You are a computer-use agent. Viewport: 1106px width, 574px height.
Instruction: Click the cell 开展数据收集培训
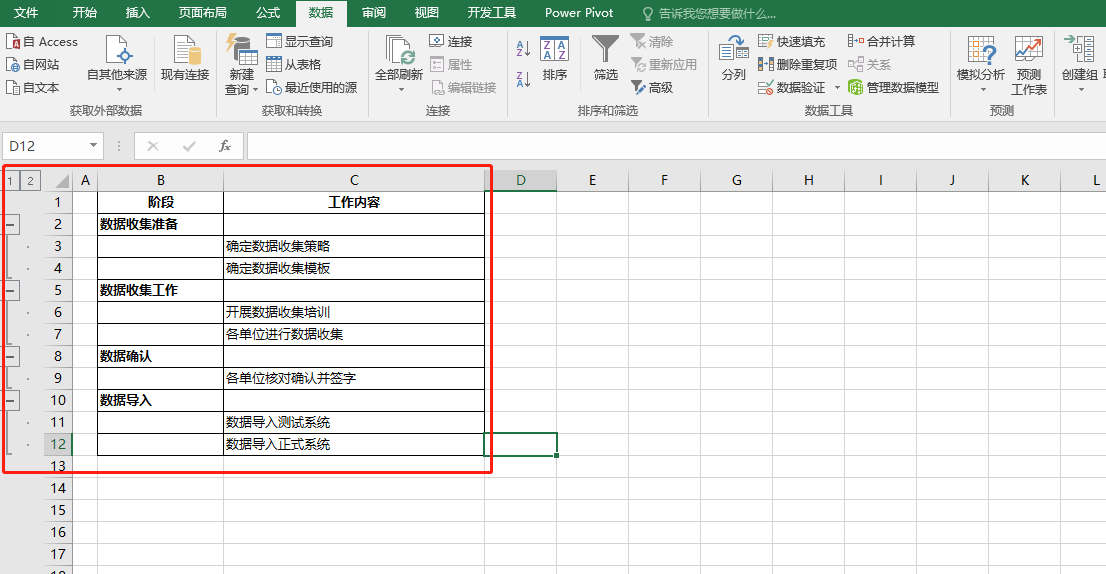(x=354, y=312)
